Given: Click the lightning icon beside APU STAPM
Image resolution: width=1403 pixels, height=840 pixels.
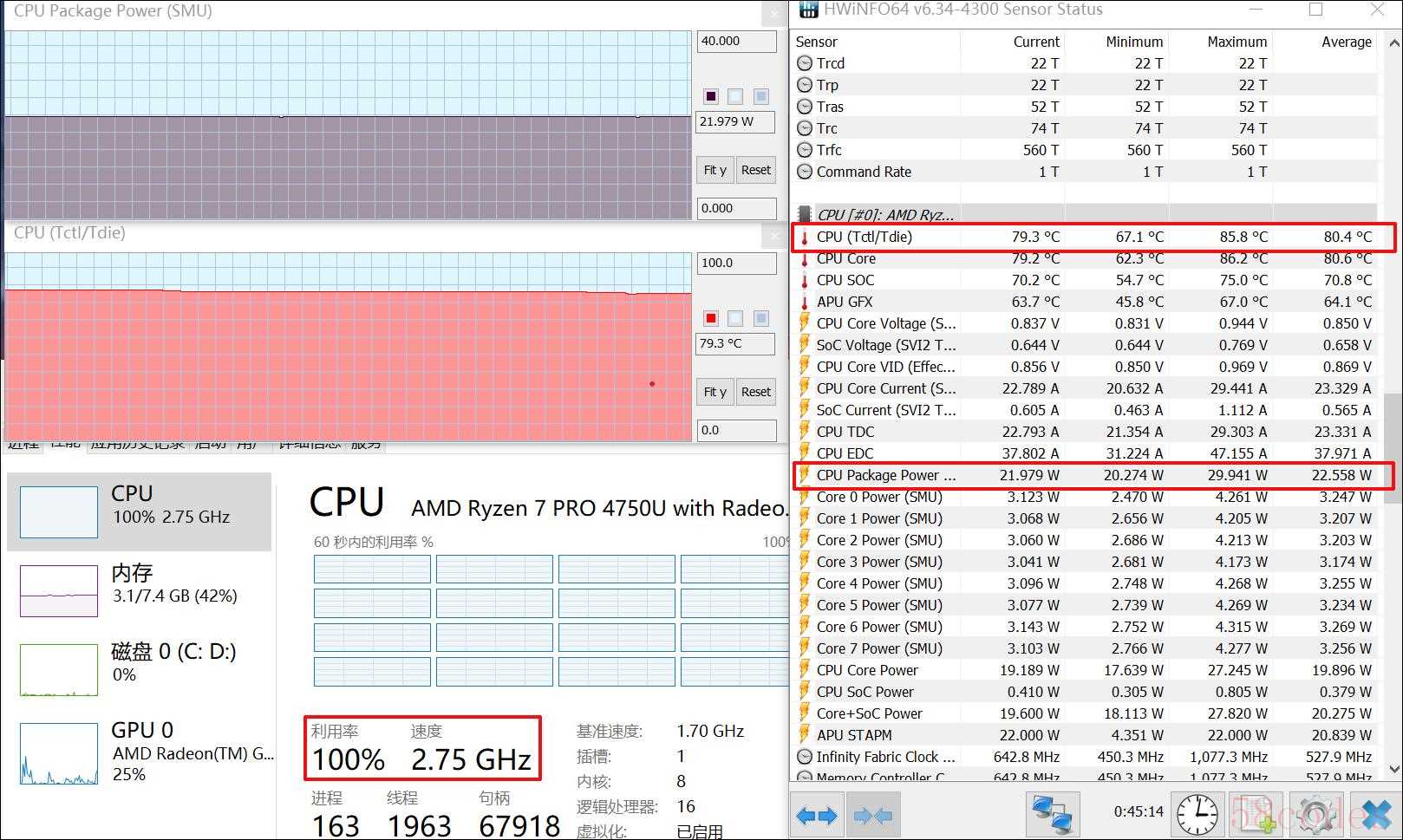Looking at the screenshot, I should 805,735.
